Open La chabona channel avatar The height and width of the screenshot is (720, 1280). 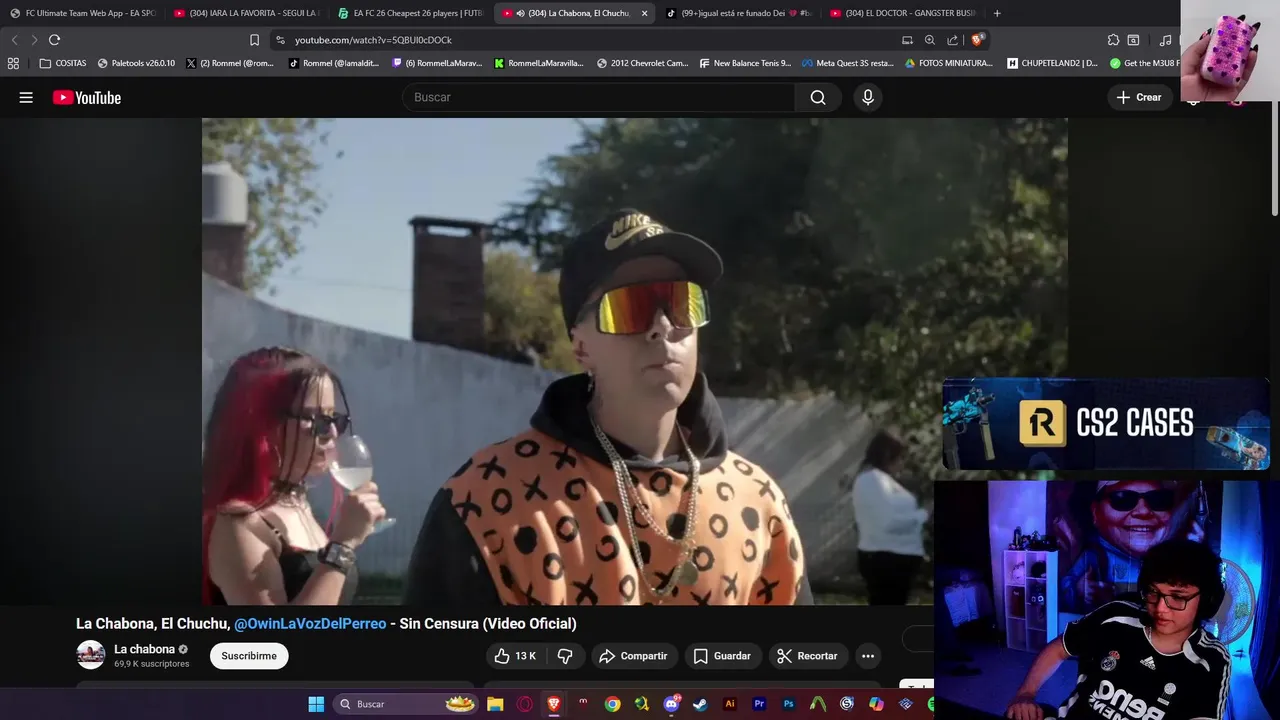(91, 655)
